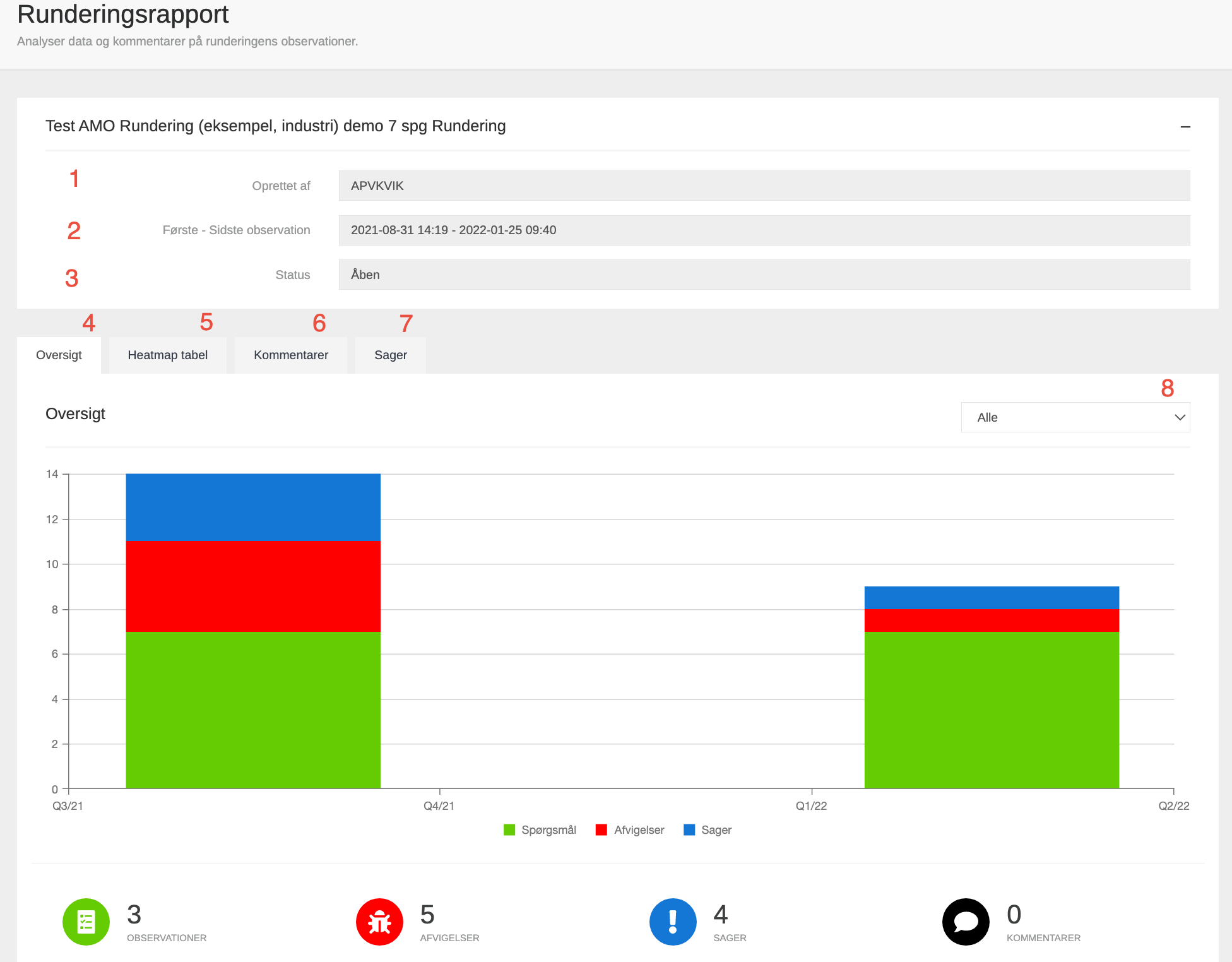Click the Første - Sidste observation date field
Viewport: 1232px width, 962px height.
click(x=764, y=230)
